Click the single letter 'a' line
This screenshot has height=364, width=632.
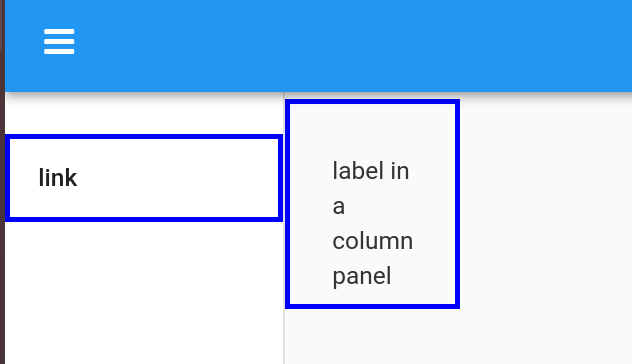(x=339, y=207)
